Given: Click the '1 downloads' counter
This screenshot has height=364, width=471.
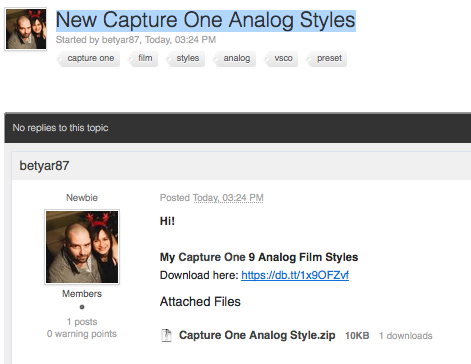Looking at the screenshot, I should pos(406,336).
